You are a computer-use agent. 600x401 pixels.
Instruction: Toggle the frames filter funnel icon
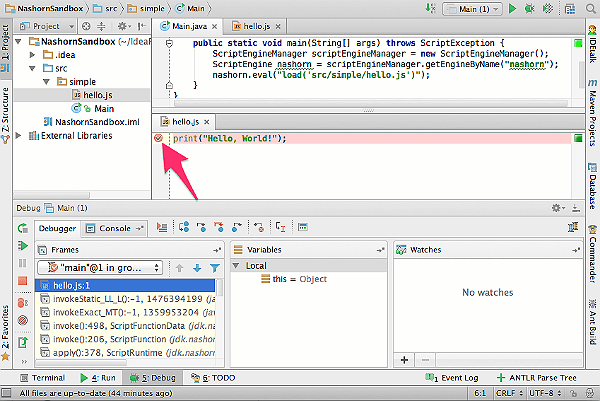pos(215,268)
